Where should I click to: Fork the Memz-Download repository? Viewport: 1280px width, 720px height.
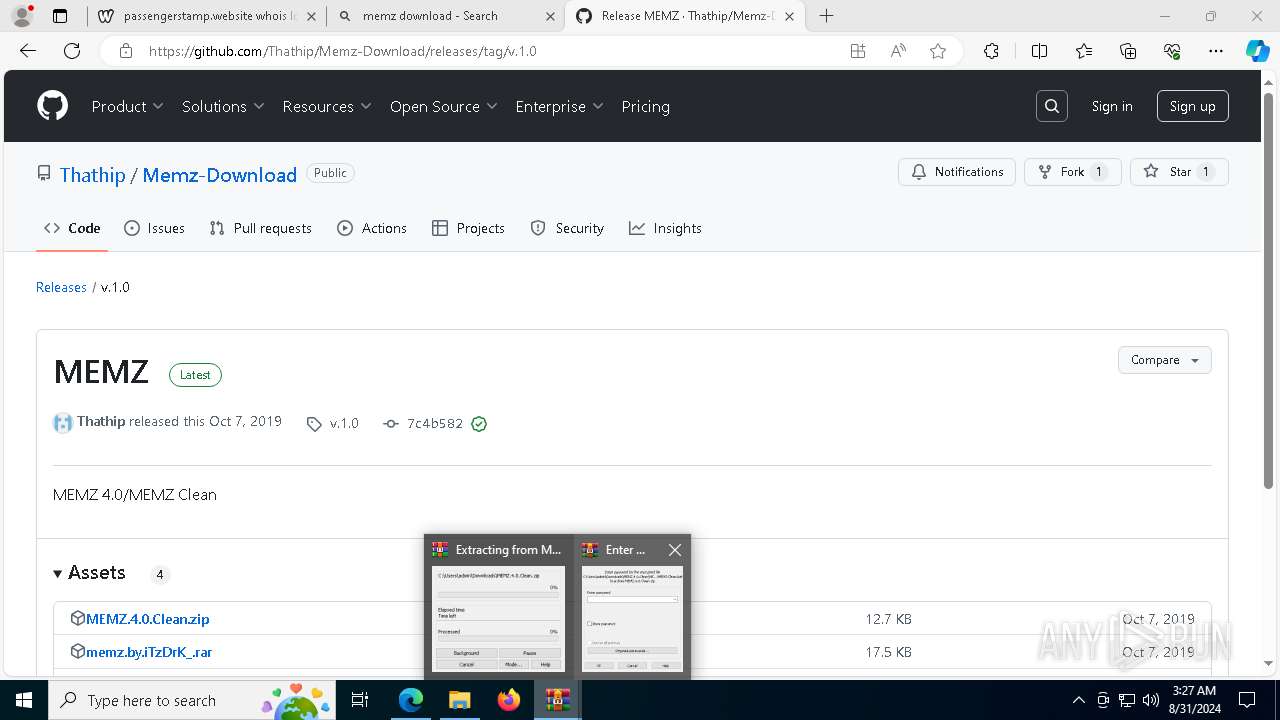click(1072, 172)
